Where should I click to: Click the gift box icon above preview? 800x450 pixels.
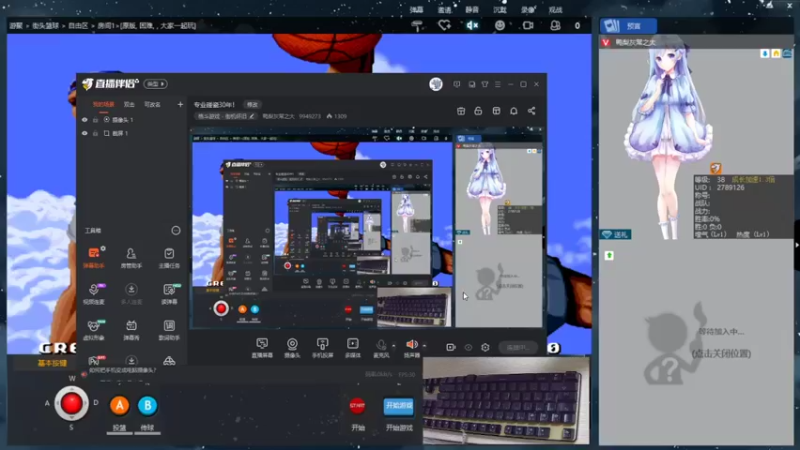pos(461,111)
